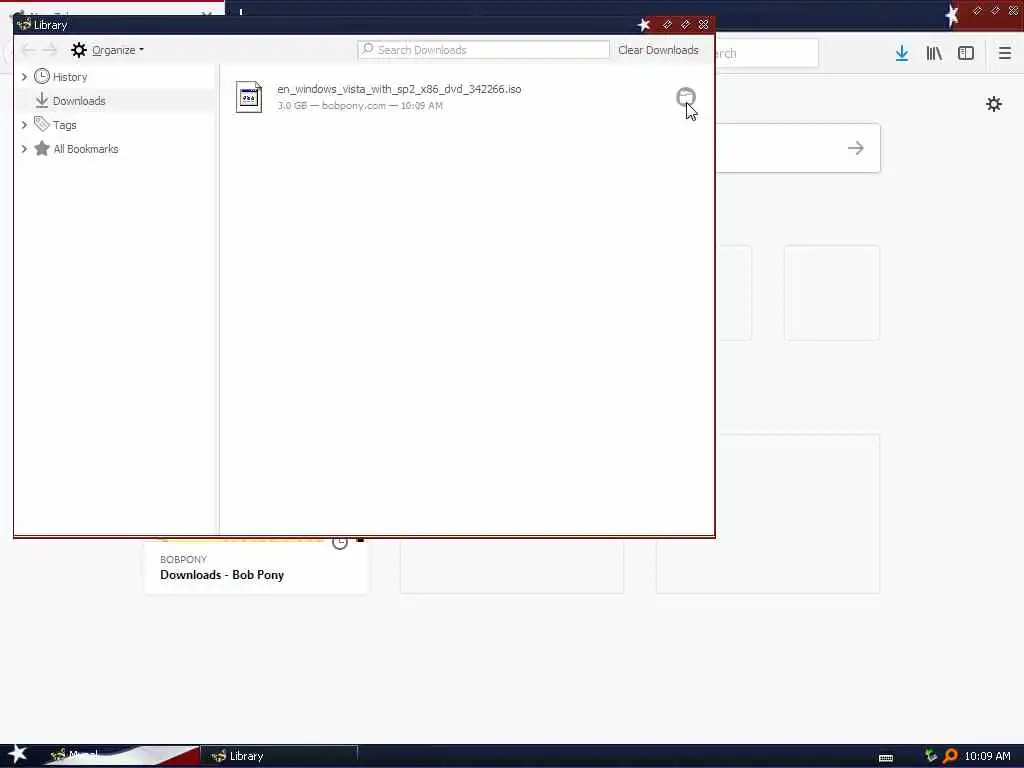
Task: Click magnifier tray icon in taskbar
Action: tap(950, 756)
